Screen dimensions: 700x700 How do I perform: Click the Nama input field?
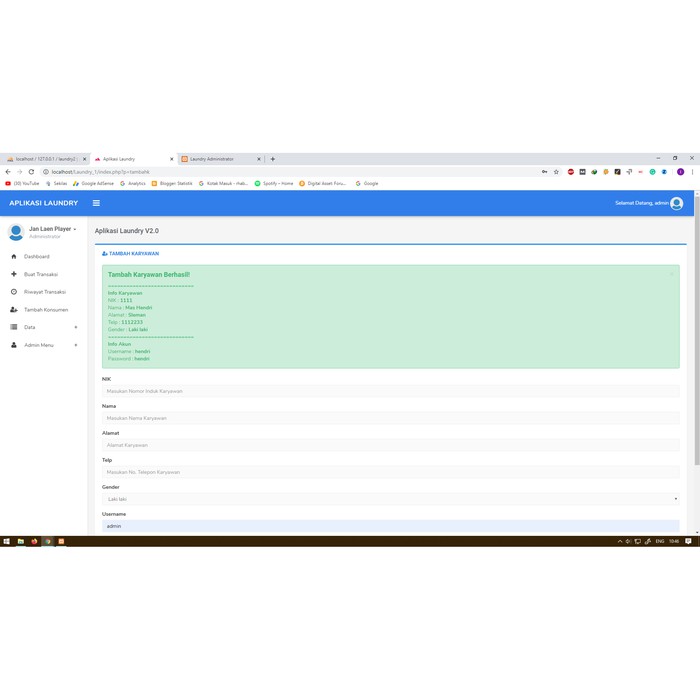(391, 418)
